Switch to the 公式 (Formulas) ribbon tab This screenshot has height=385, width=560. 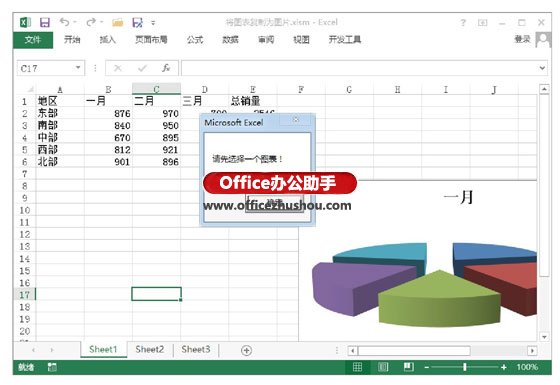coord(195,39)
